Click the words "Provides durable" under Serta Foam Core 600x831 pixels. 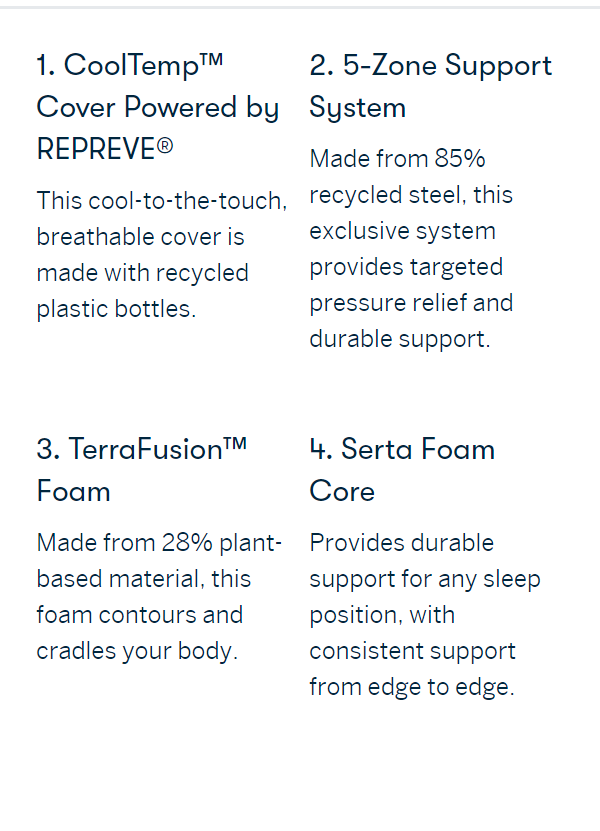pyautogui.click(x=401, y=543)
